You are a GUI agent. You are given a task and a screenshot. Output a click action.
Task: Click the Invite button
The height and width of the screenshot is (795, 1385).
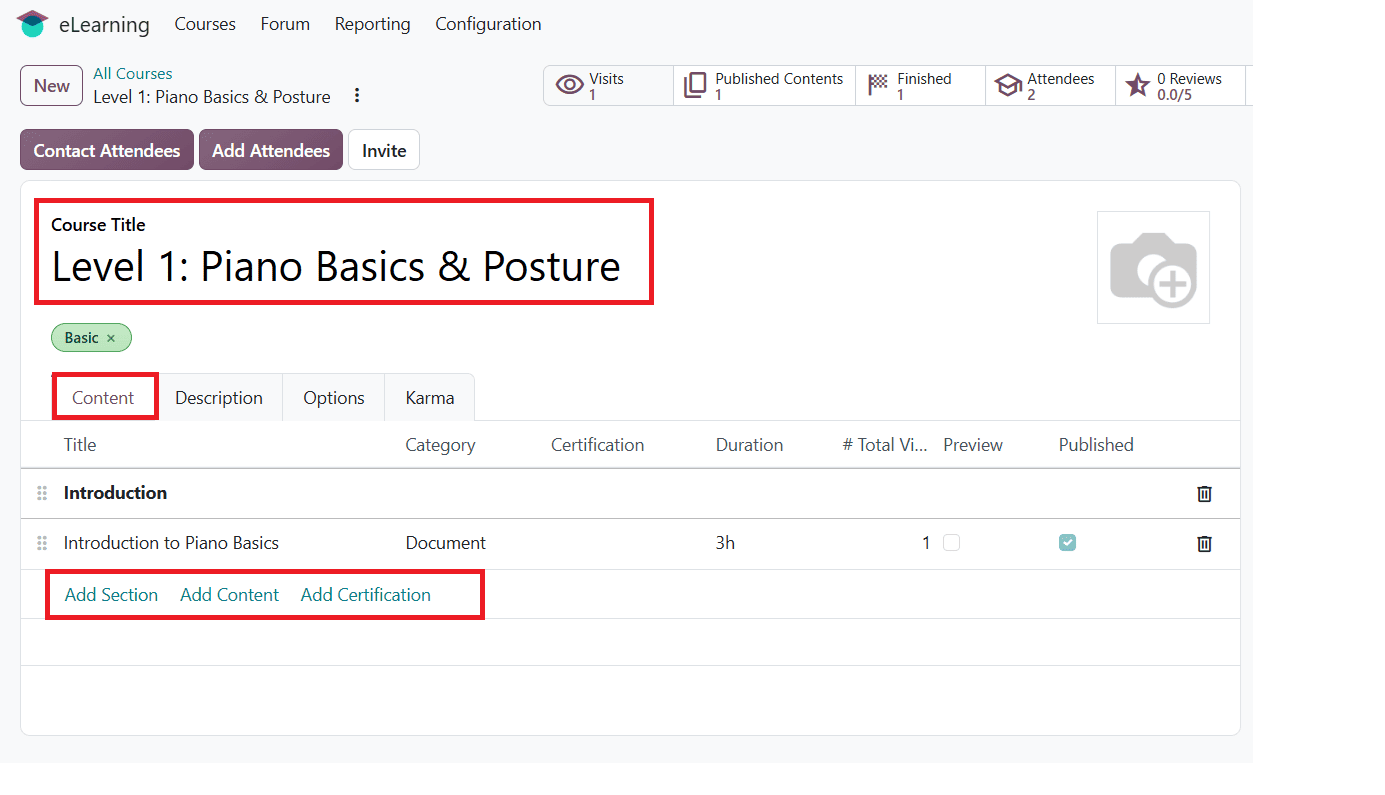click(384, 150)
